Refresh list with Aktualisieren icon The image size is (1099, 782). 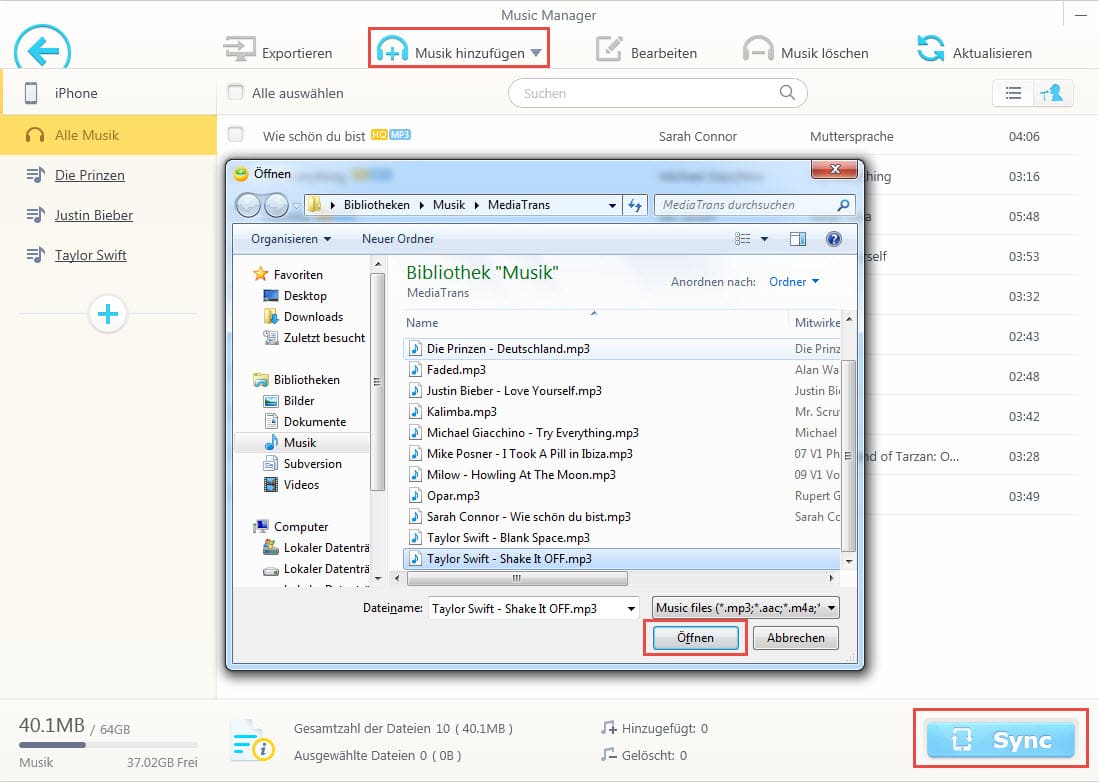point(930,50)
